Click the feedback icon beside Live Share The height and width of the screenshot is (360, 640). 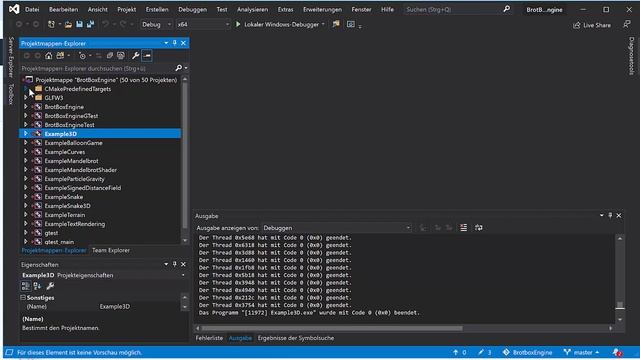pos(627,25)
